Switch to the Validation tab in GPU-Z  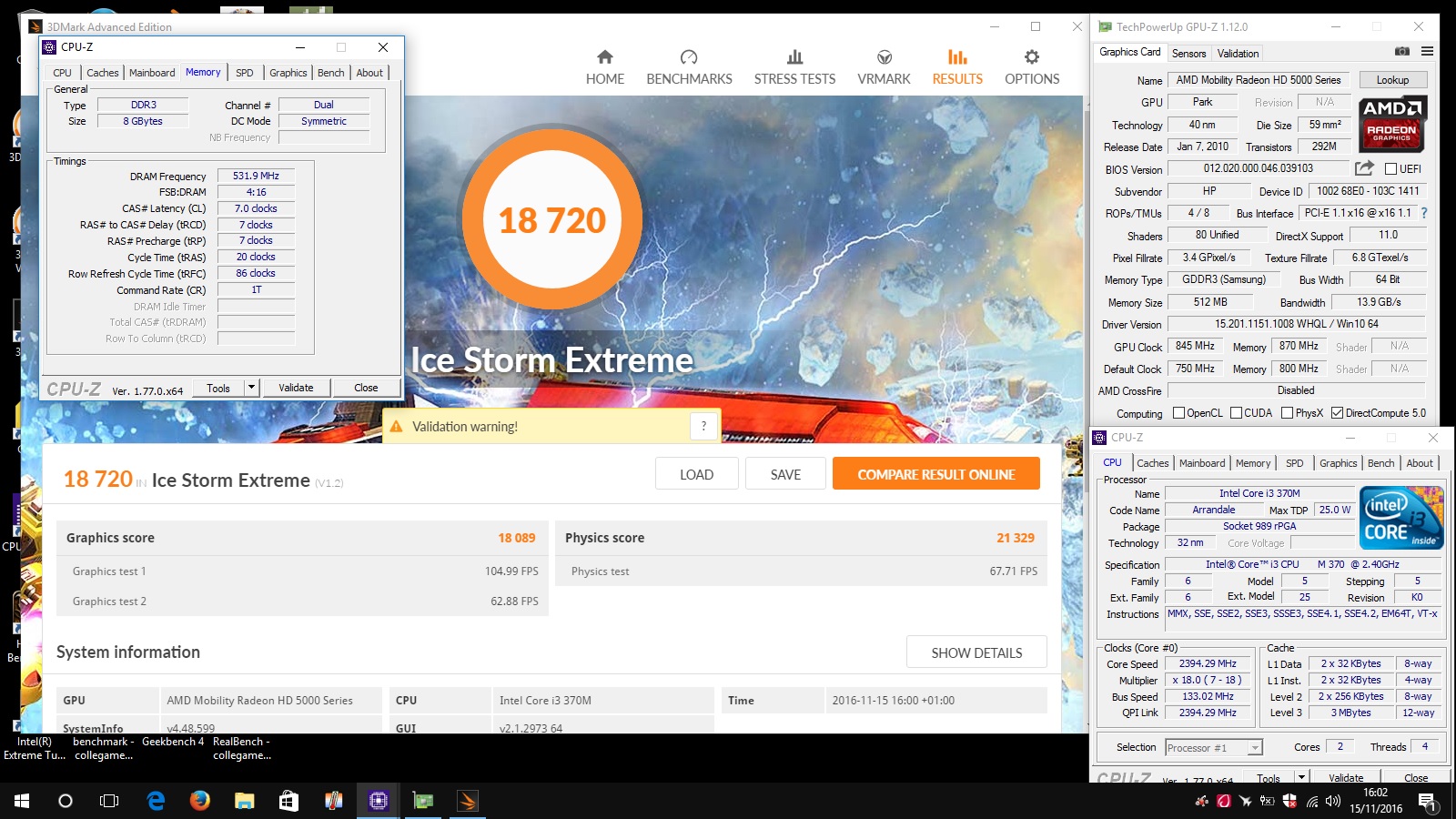[1238, 54]
